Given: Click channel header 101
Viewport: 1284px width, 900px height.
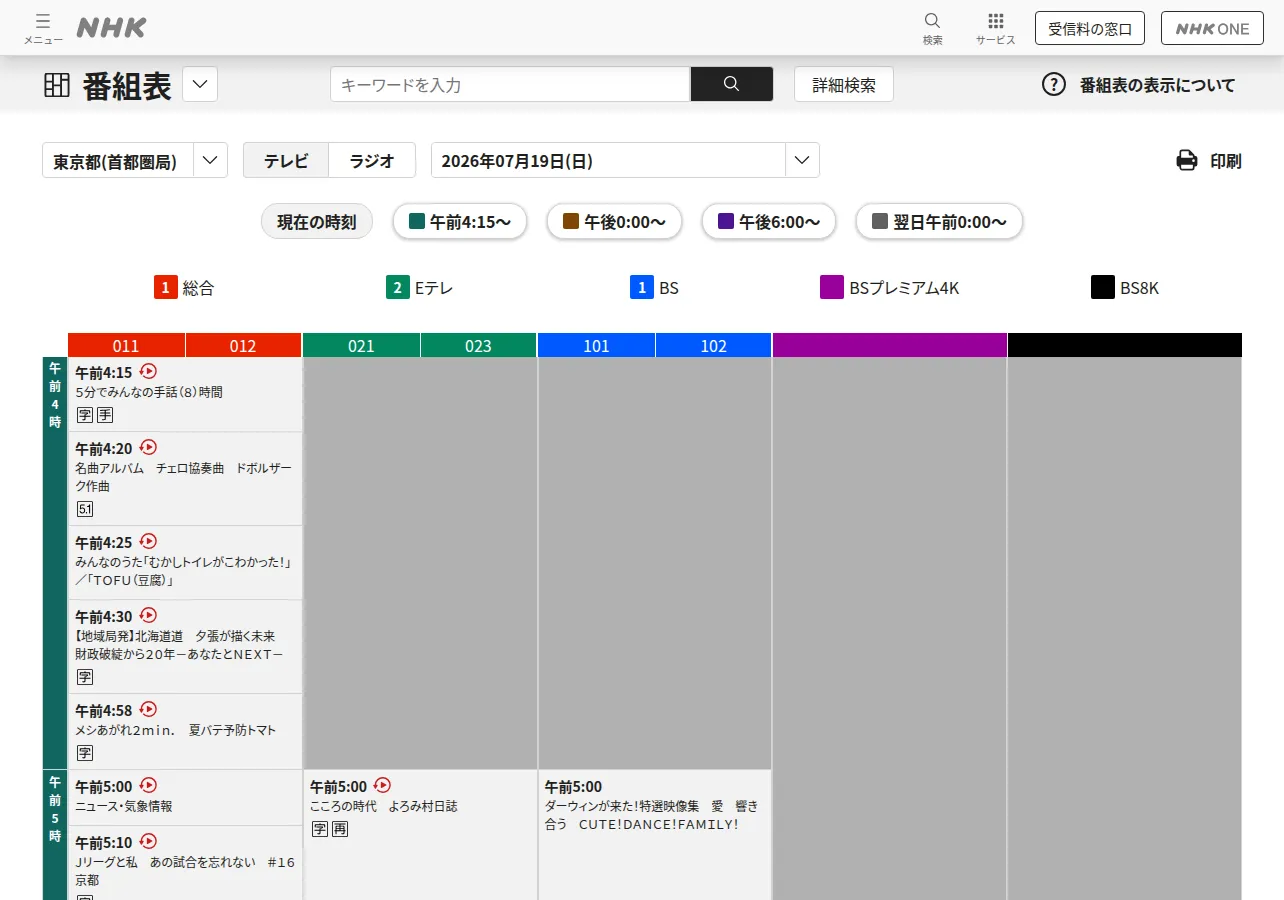Looking at the screenshot, I should (596, 346).
